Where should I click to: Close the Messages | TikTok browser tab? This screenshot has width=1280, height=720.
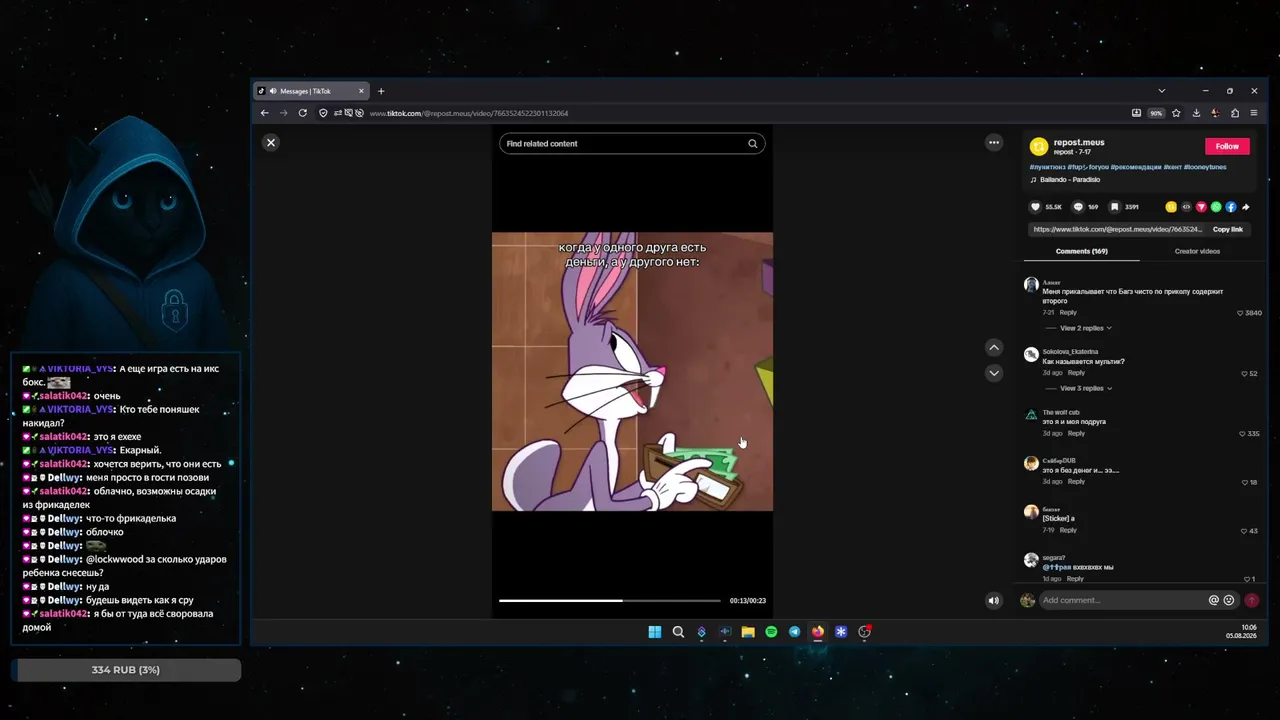coord(361,91)
